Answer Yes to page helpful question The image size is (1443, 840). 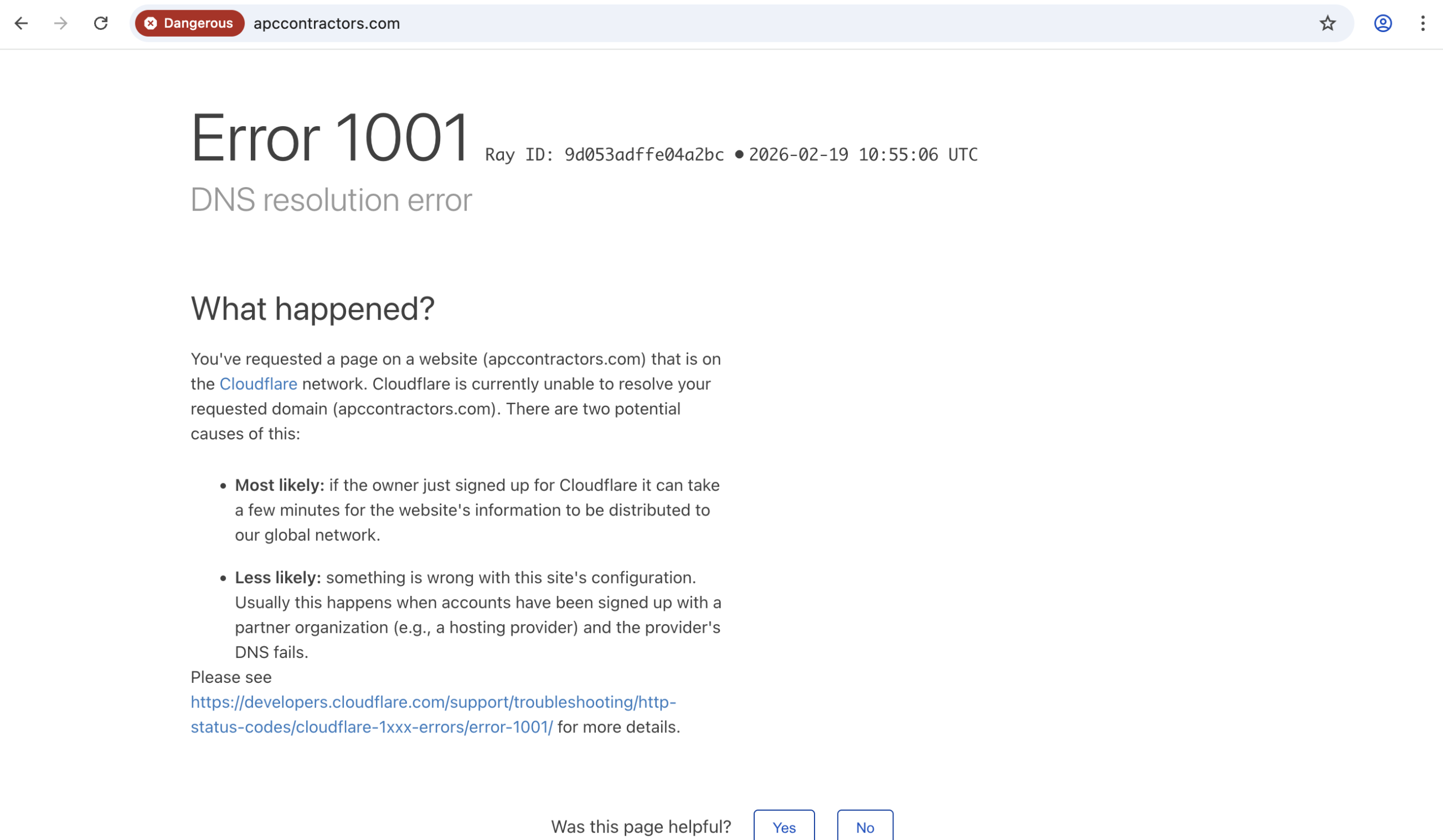[784, 828]
